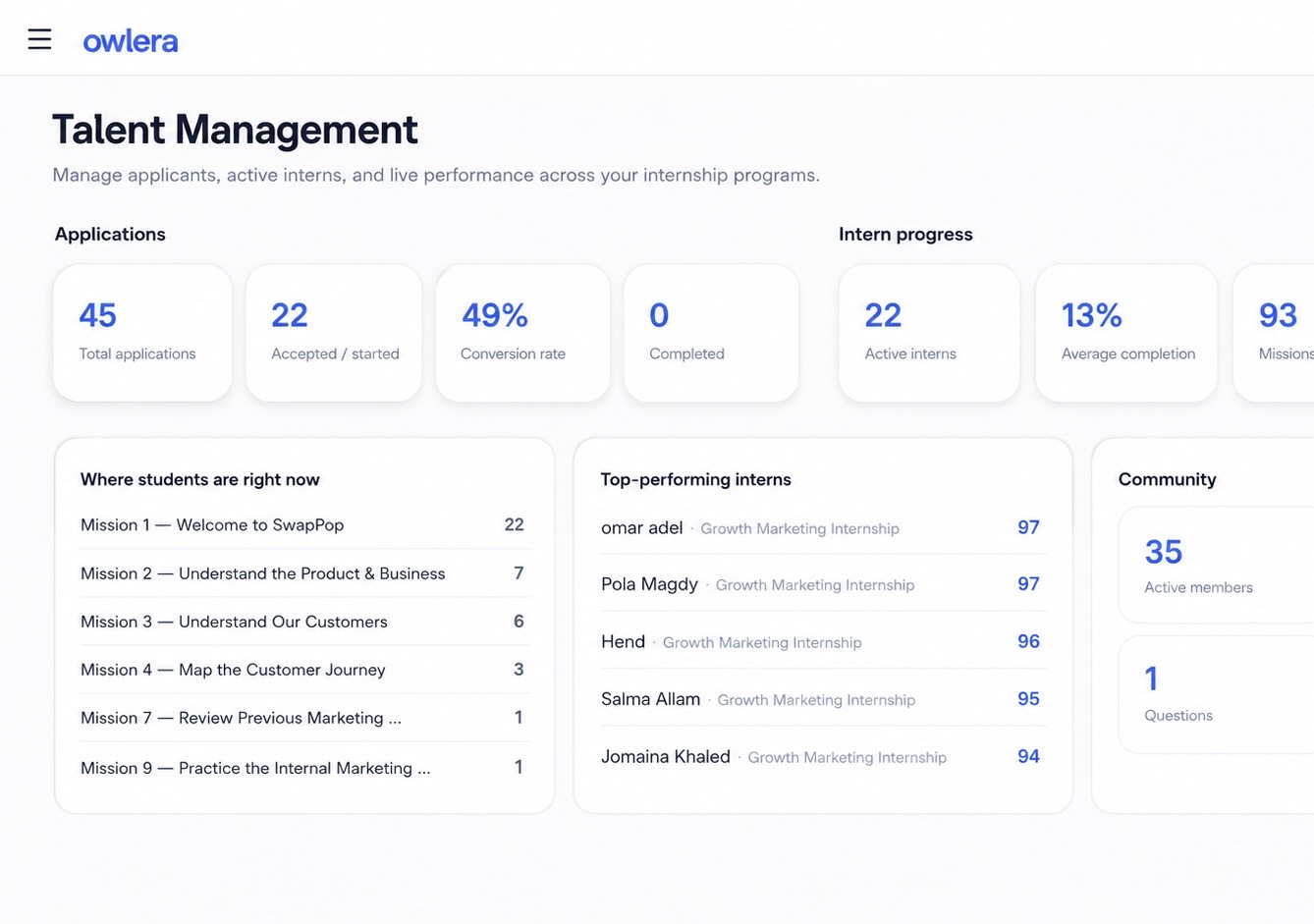Click Salma Allam's score 95
1314x924 pixels.
tap(1028, 698)
